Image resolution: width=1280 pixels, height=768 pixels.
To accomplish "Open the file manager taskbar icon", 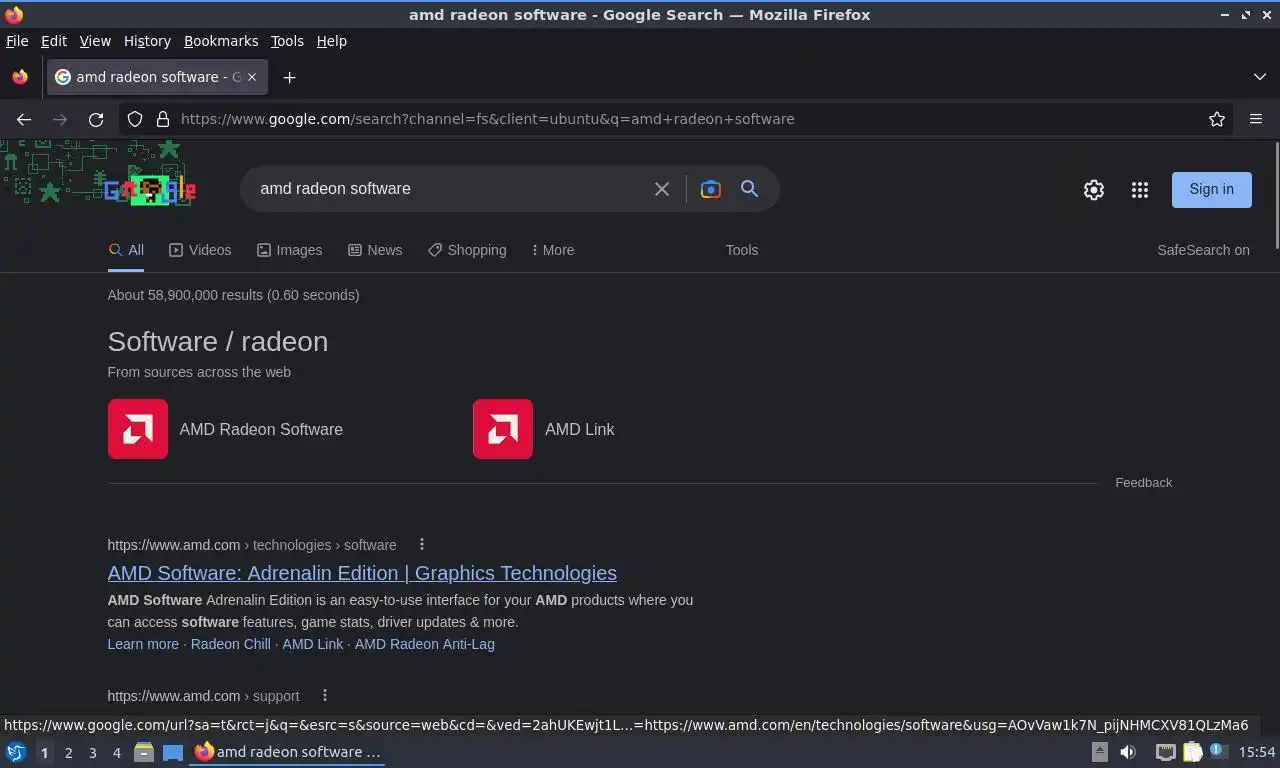I will [x=144, y=752].
